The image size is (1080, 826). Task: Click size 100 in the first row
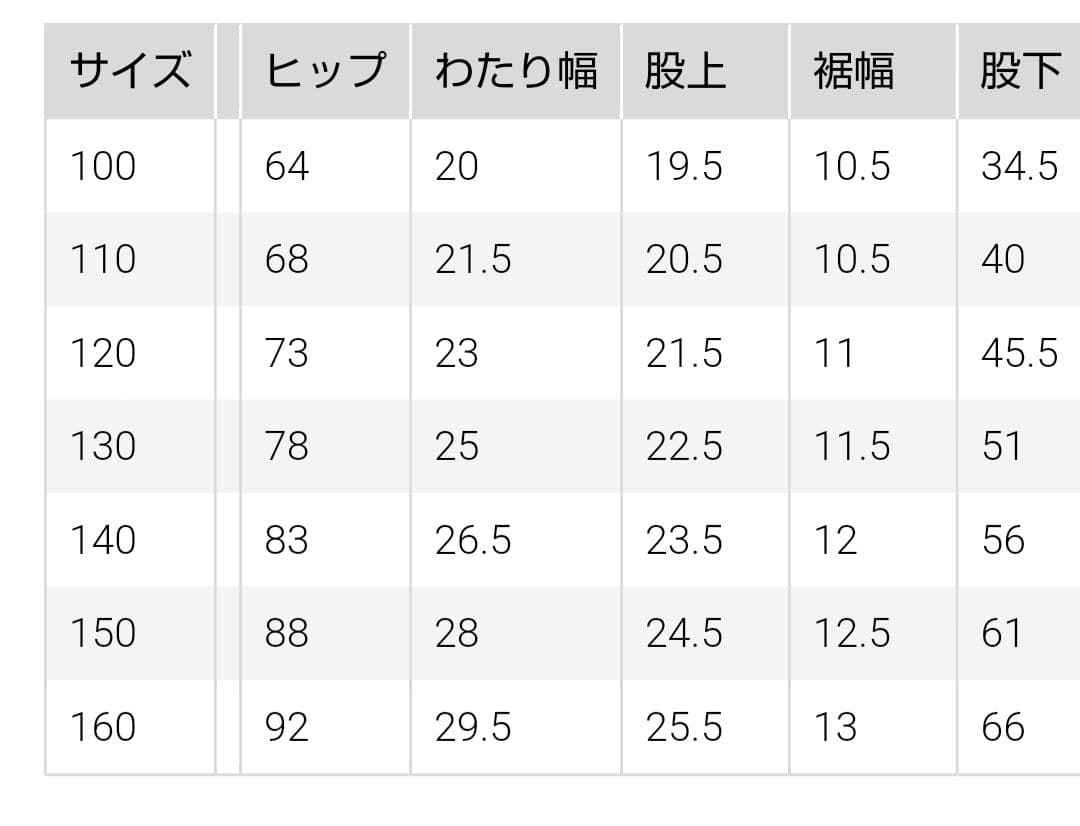[x=102, y=166]
